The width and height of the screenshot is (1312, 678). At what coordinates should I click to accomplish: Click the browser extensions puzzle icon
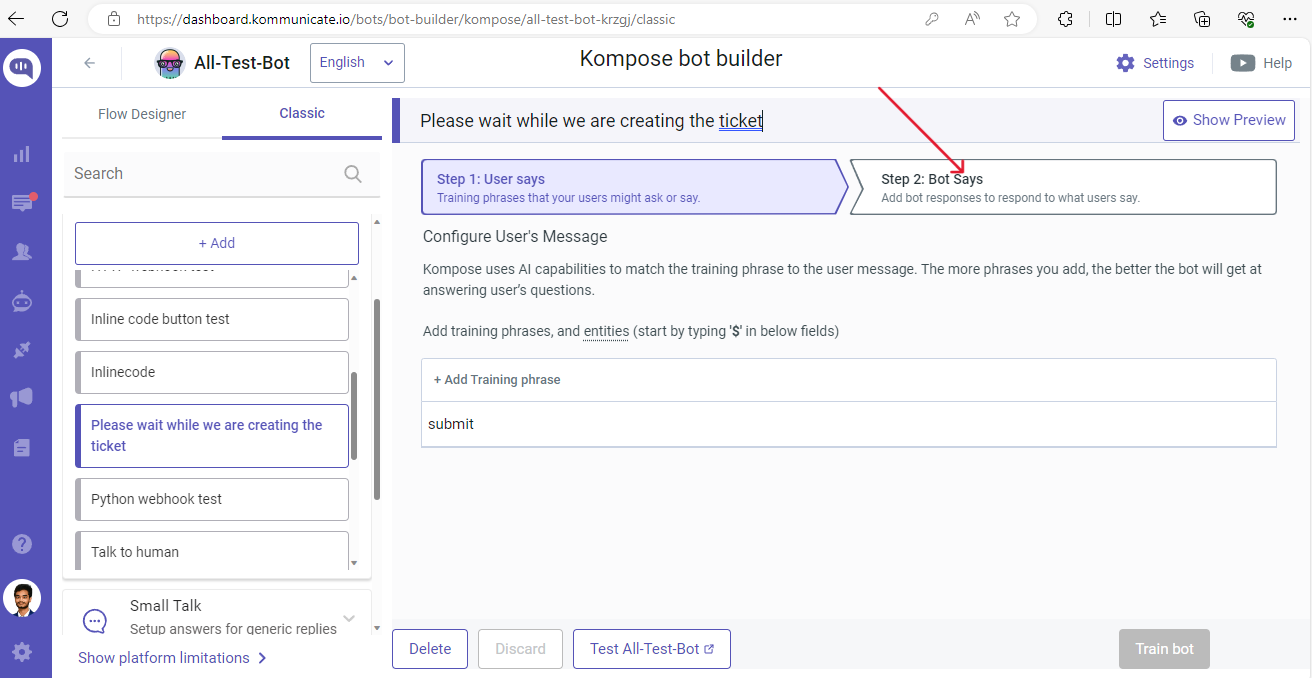(1064, 19)
